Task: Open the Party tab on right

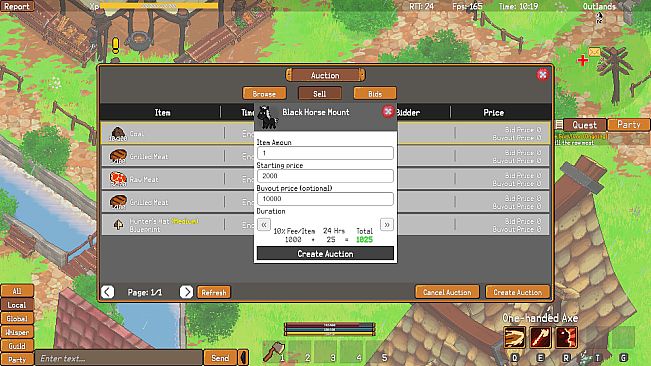Action: tap(629, 124)
